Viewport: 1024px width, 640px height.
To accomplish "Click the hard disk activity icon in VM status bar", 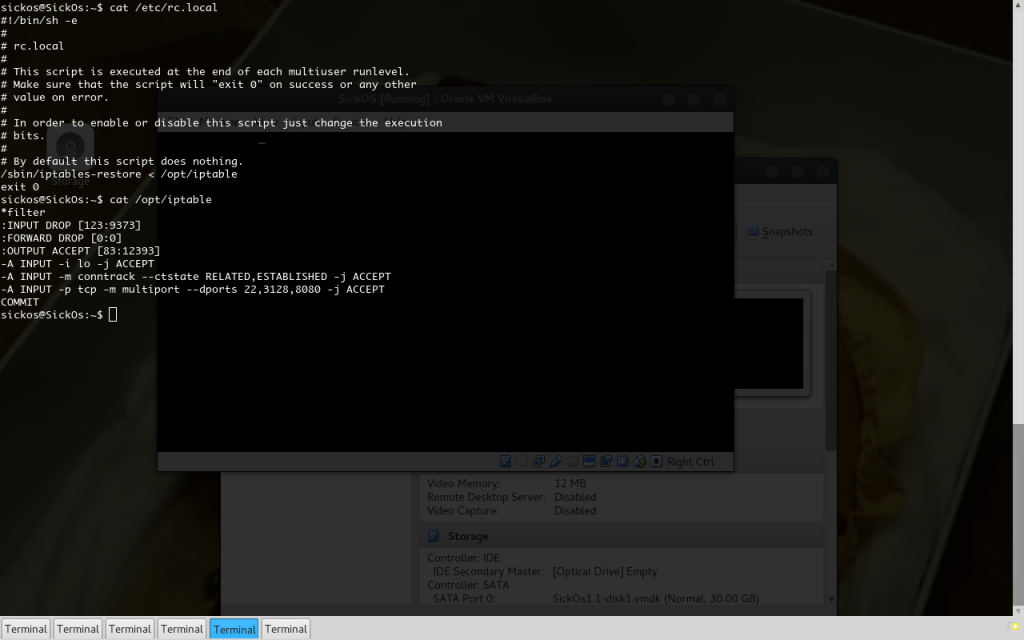I will click(505, 461).
